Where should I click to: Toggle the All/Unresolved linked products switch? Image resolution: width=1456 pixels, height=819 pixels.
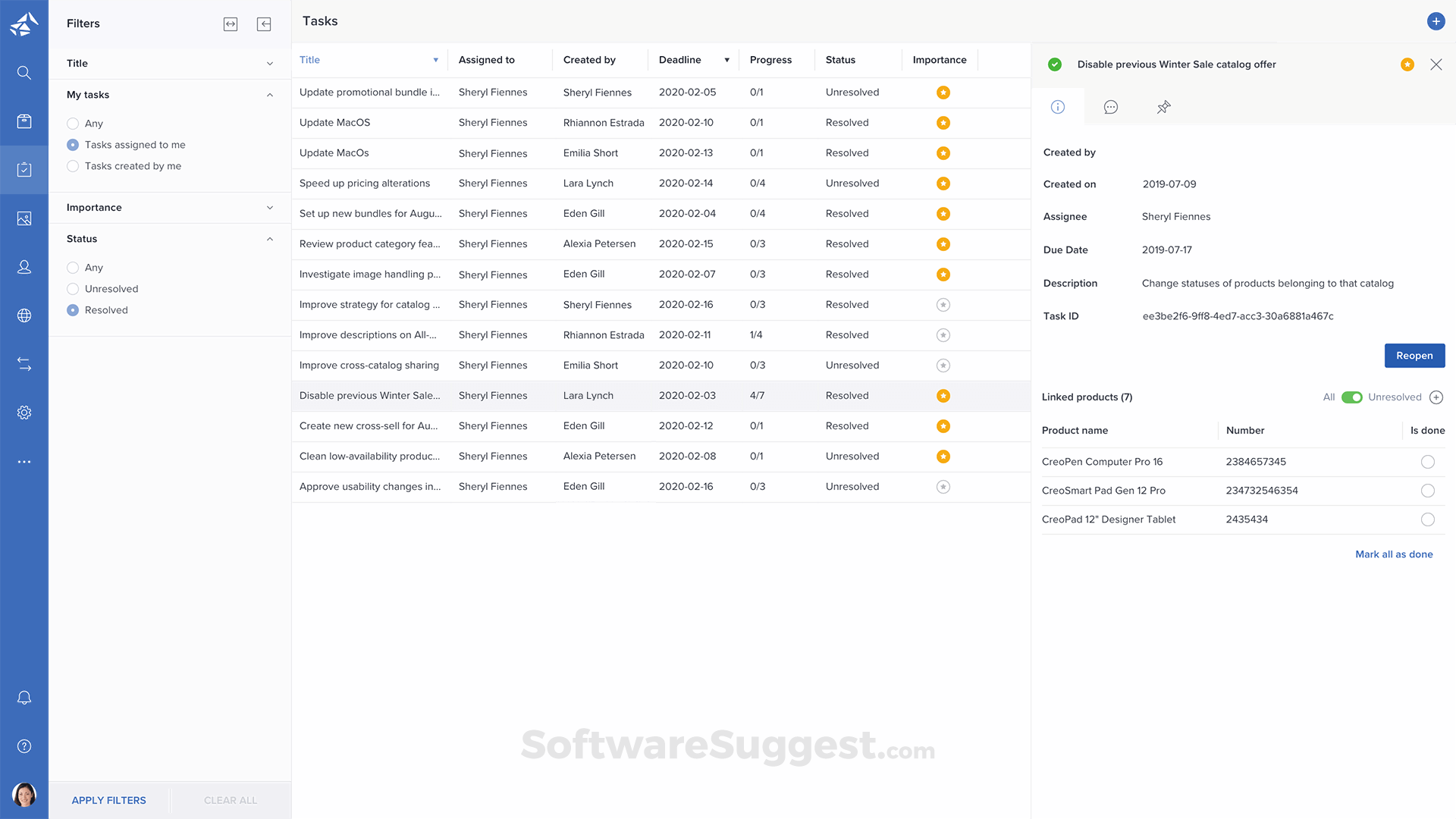1351,397
